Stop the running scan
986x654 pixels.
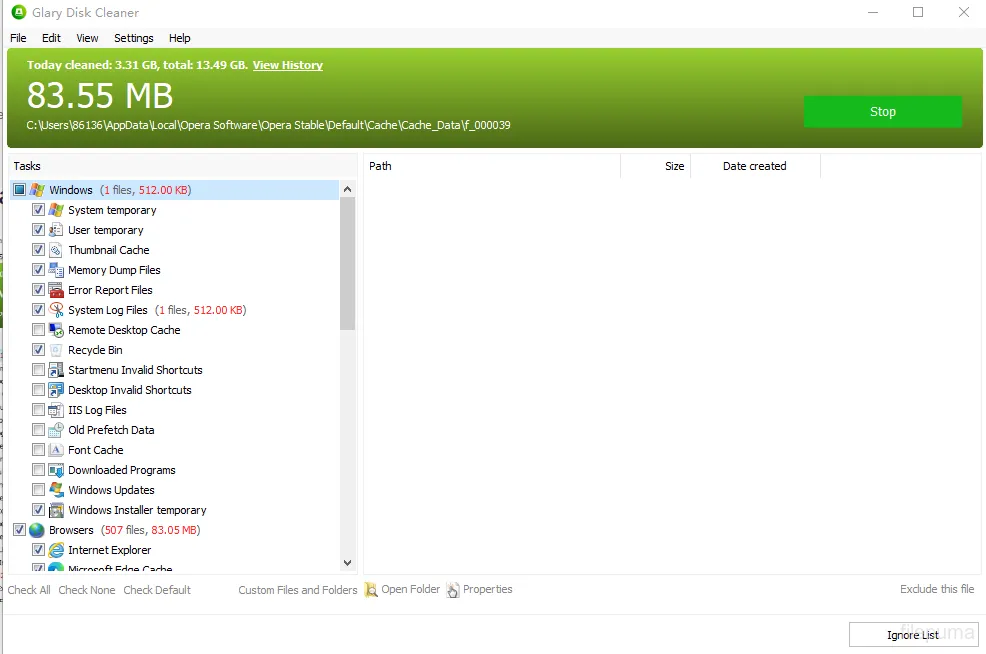click(x=882, y=112)
